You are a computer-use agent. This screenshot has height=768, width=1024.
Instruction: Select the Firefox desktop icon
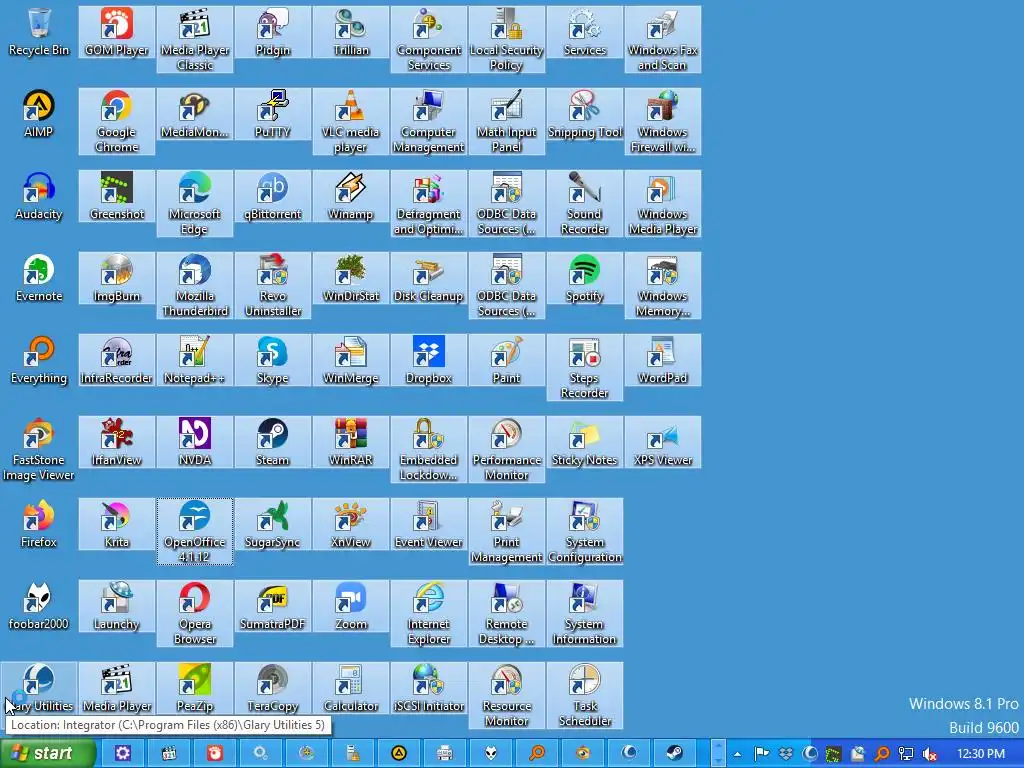(39, 524)
